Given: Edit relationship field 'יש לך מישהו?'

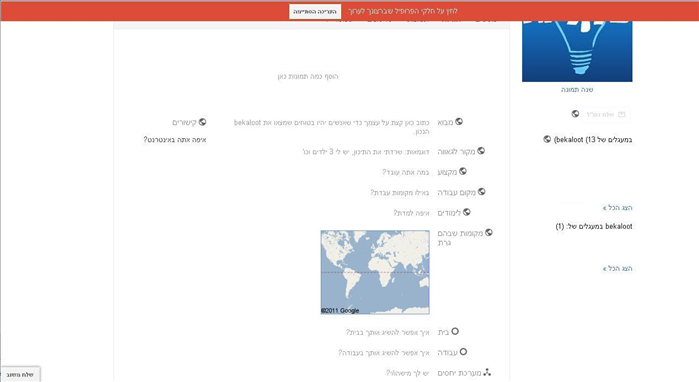Looking at the screenshot, I should pos(408,373).
